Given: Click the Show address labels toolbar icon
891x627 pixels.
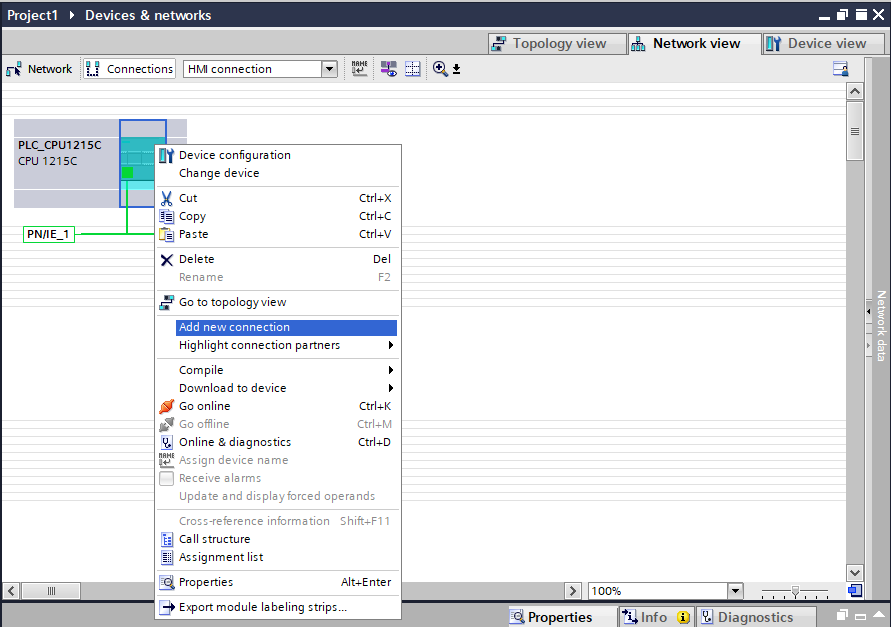Looking at the screenshot, I should tap(388, 69).
